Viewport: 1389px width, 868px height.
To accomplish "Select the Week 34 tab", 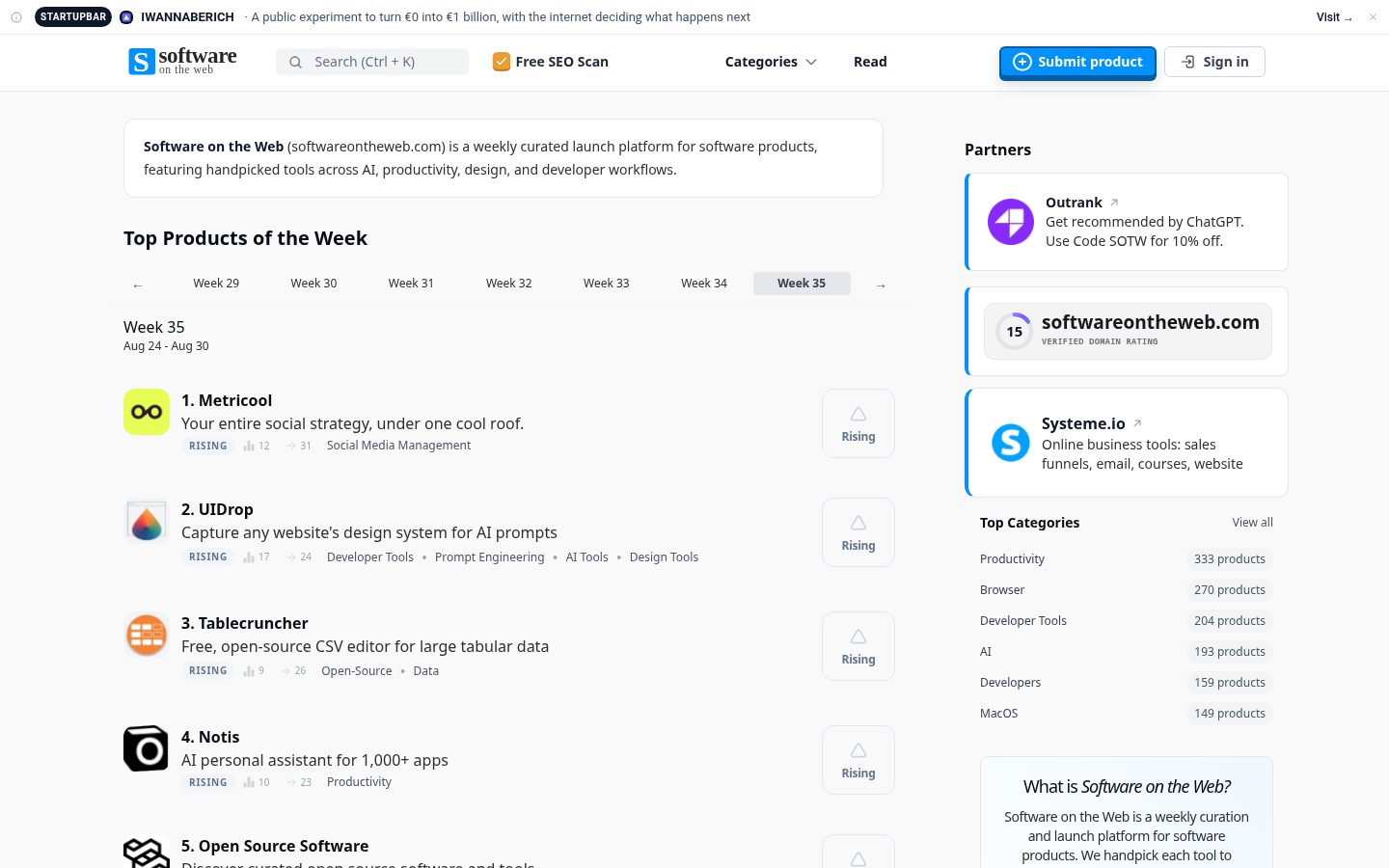I will click(x=704, y=283).
